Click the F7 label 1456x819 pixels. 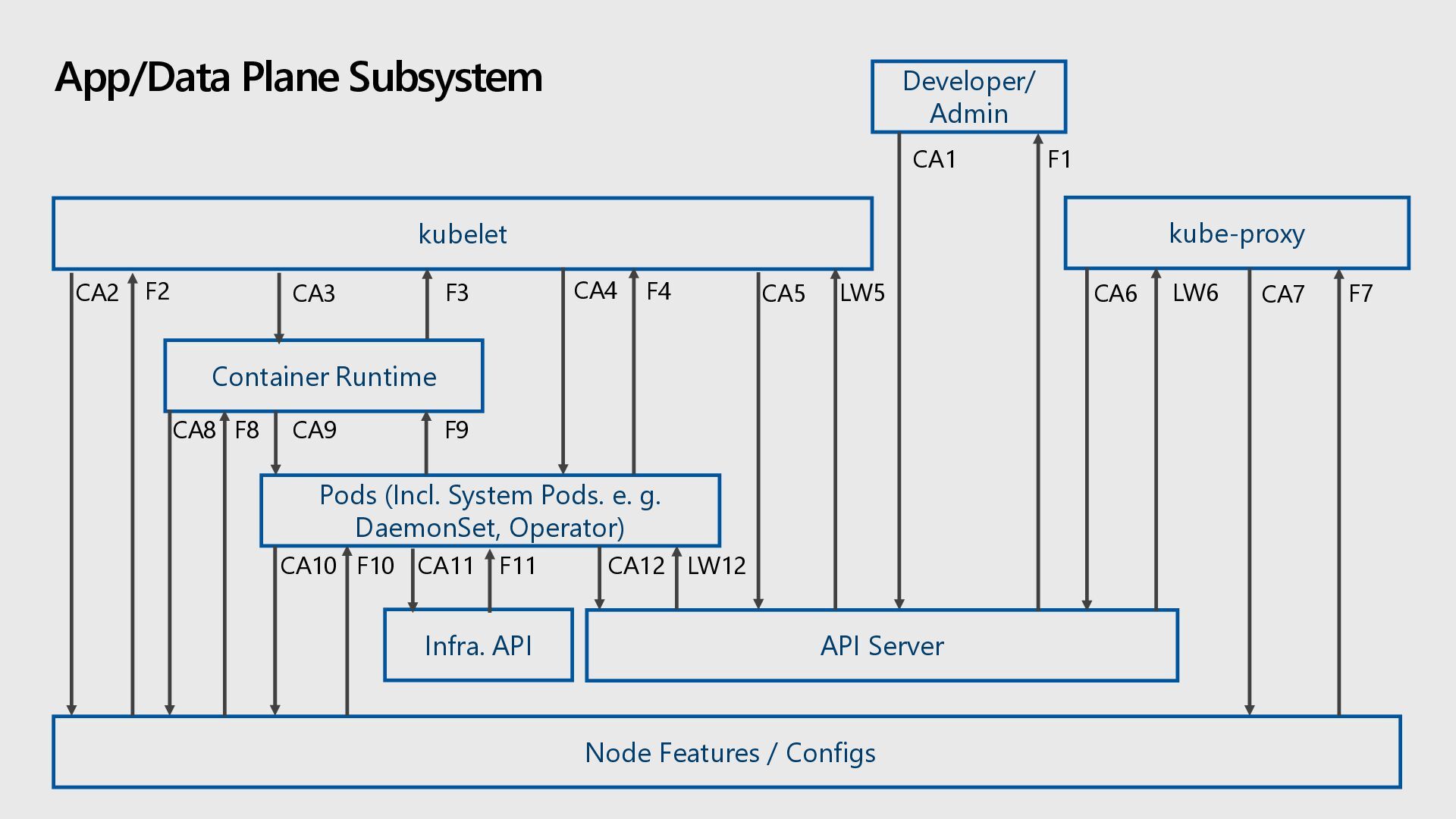(1361, 293)
